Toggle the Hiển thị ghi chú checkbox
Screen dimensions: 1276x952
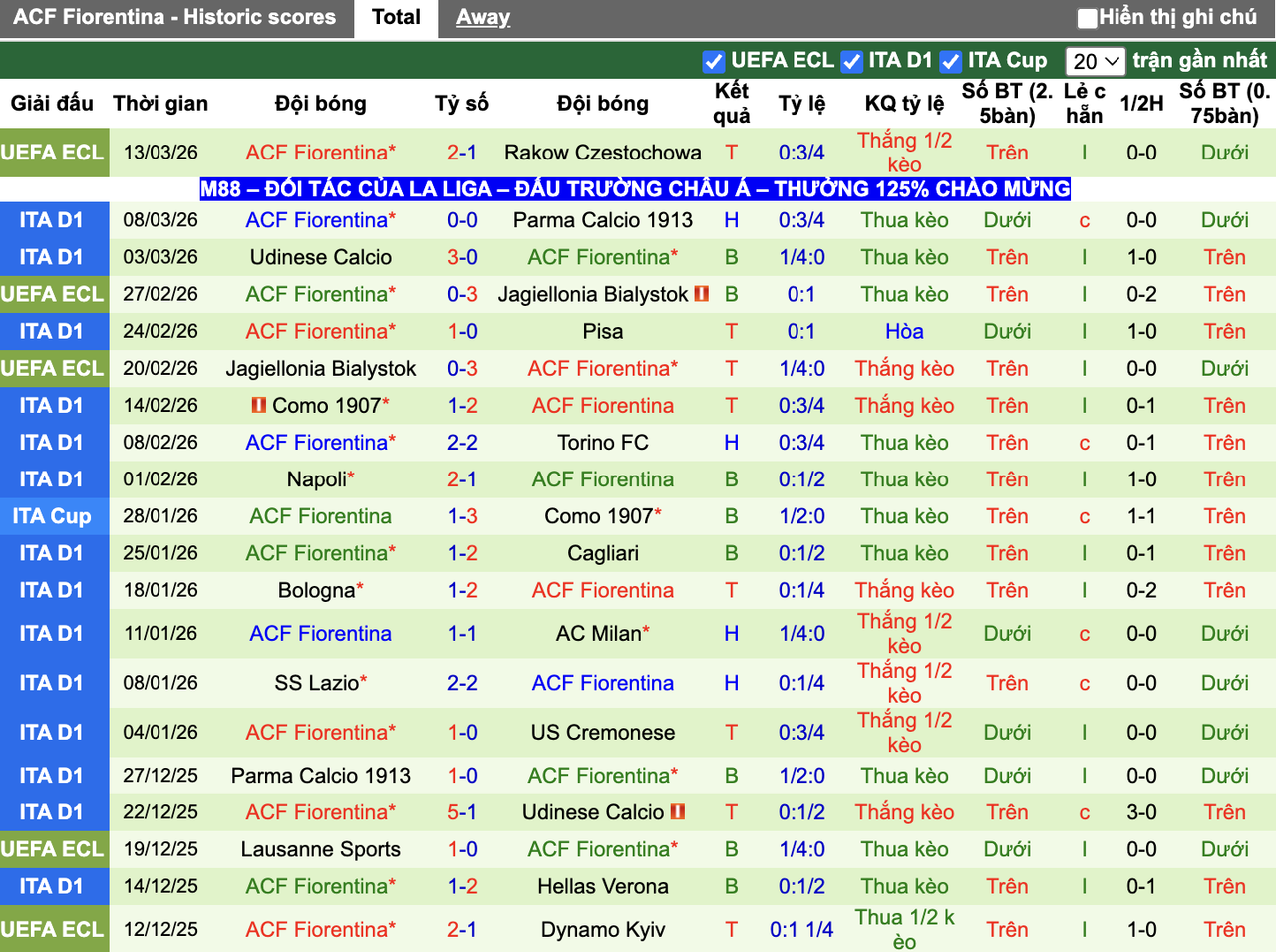tap(1088, 18)
